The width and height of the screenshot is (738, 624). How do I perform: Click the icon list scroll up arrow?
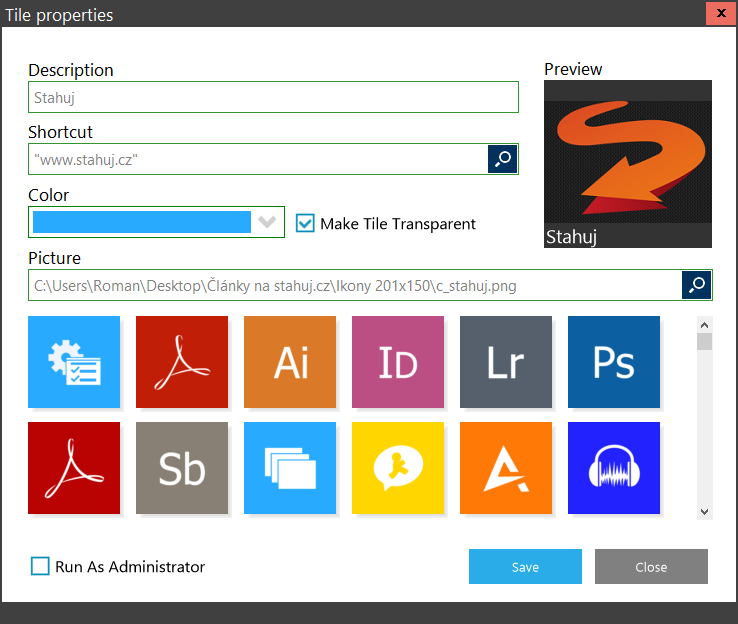point(705,325)
